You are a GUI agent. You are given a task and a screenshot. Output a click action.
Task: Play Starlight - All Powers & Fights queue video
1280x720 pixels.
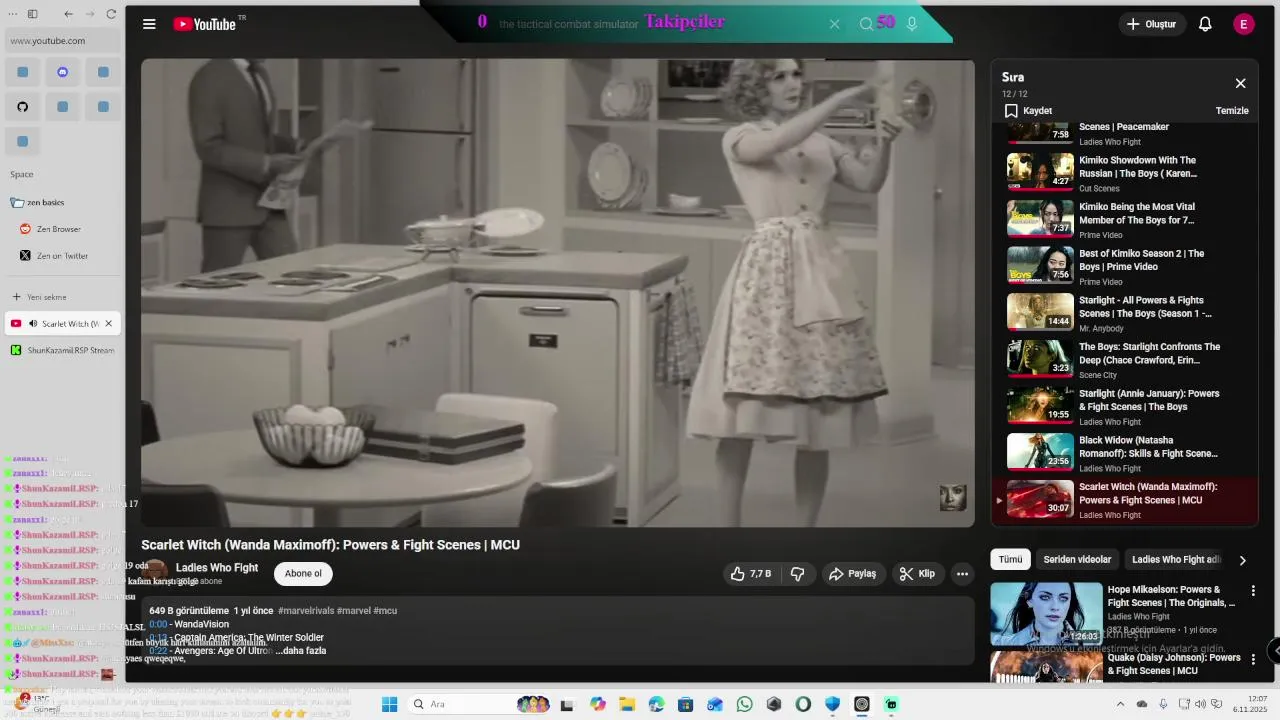pos(1127,312)
